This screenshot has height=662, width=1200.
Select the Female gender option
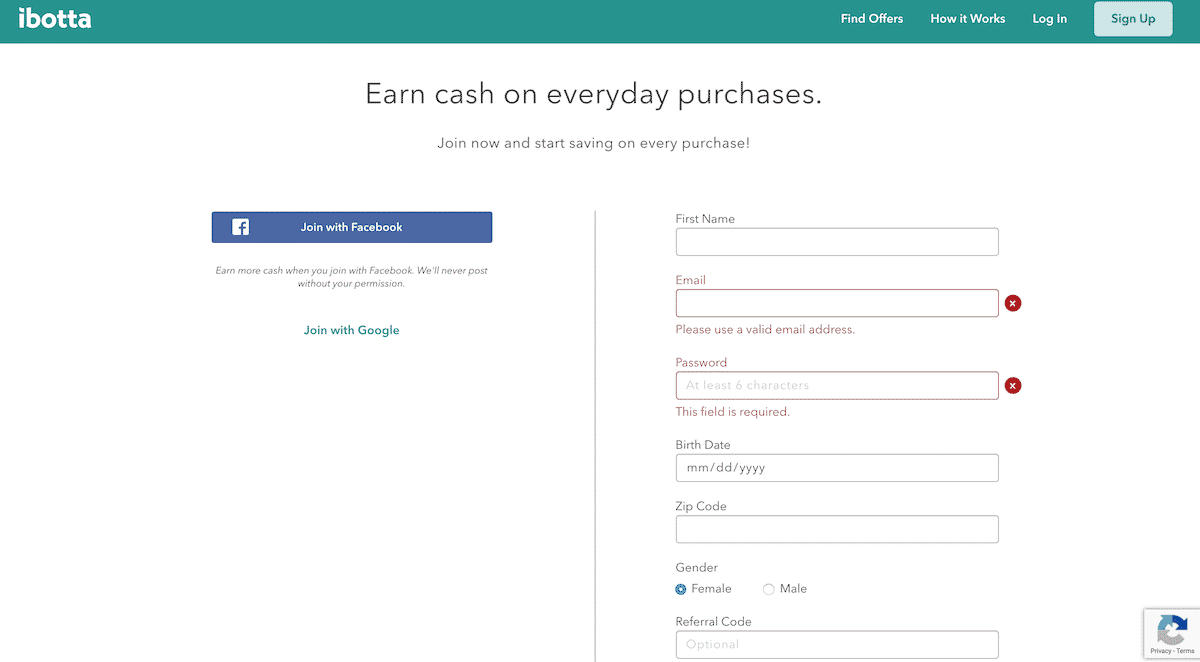click(681, 589)
